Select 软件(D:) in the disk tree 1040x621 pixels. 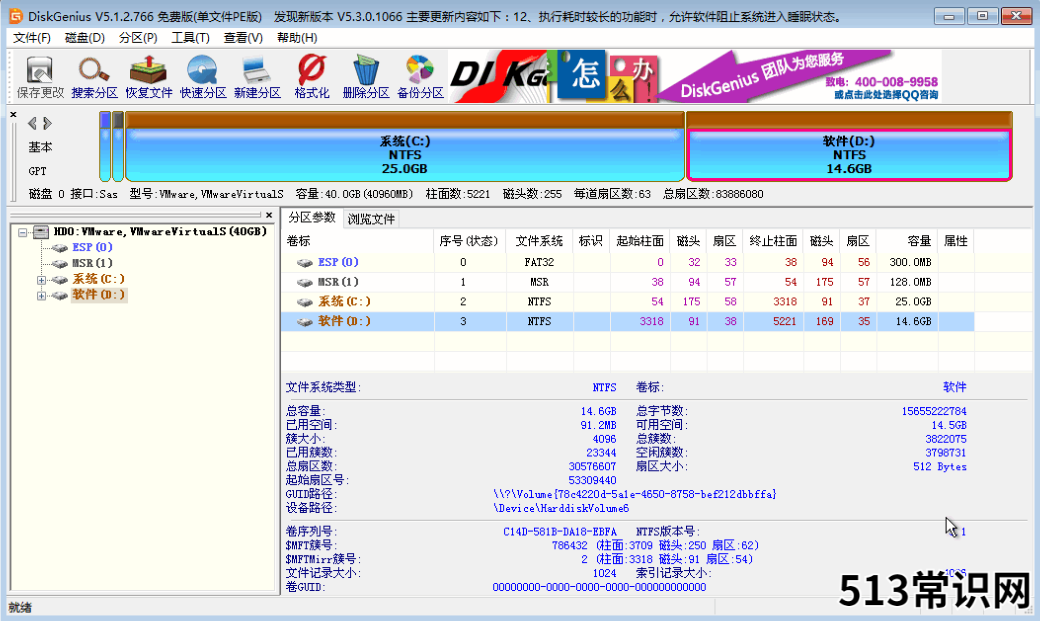(x=98, y=295)
